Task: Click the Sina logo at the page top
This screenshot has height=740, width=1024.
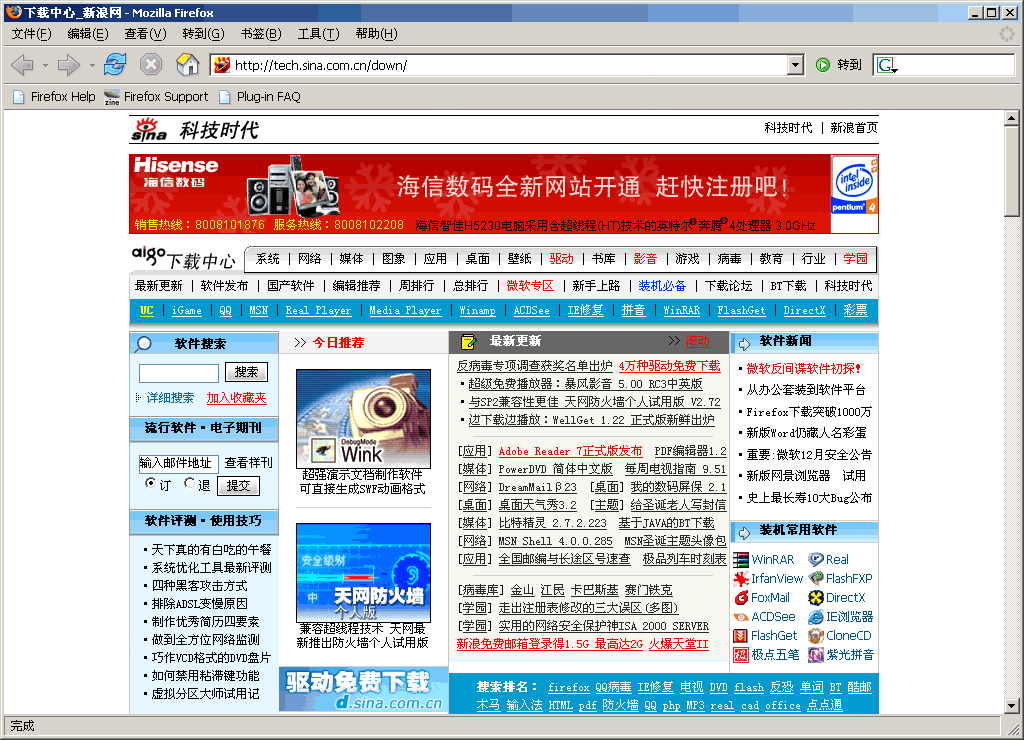Action: [x=150, y=129]
